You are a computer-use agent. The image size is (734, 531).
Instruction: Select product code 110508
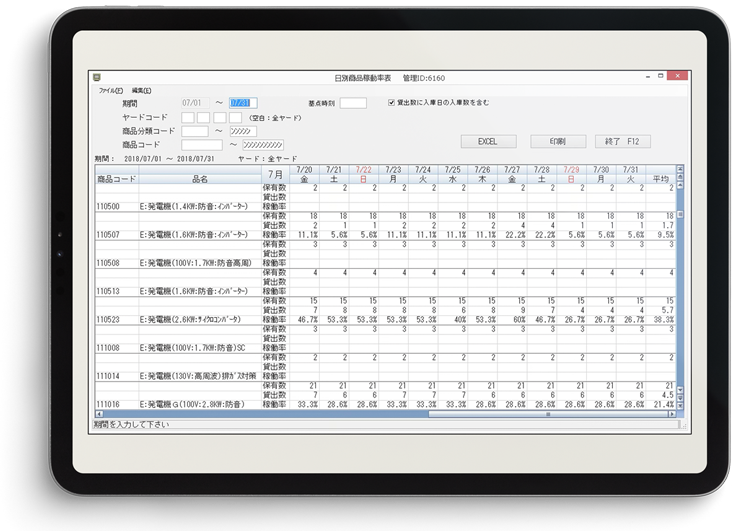click(108, 263)
